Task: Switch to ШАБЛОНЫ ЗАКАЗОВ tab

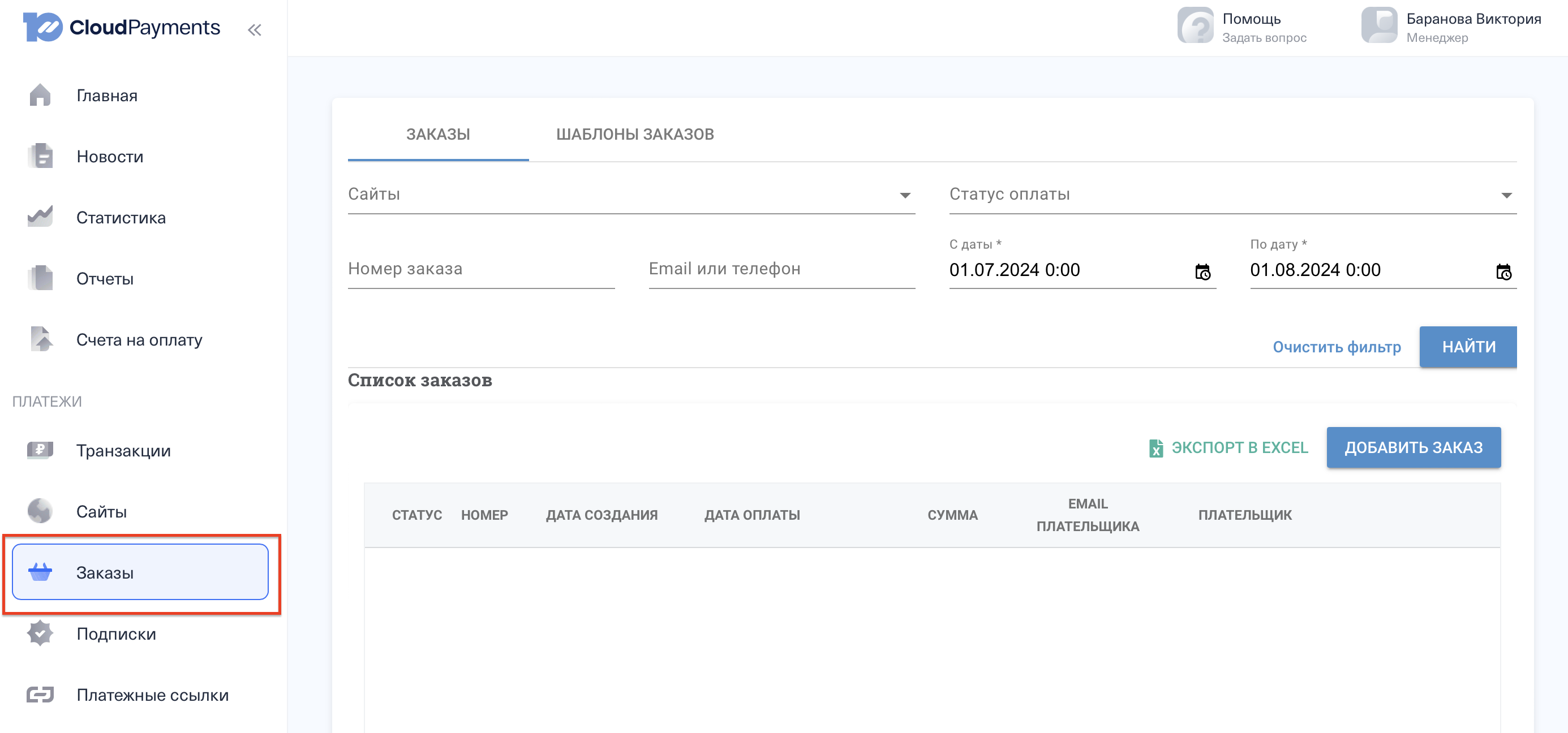Action: point(635,134)
